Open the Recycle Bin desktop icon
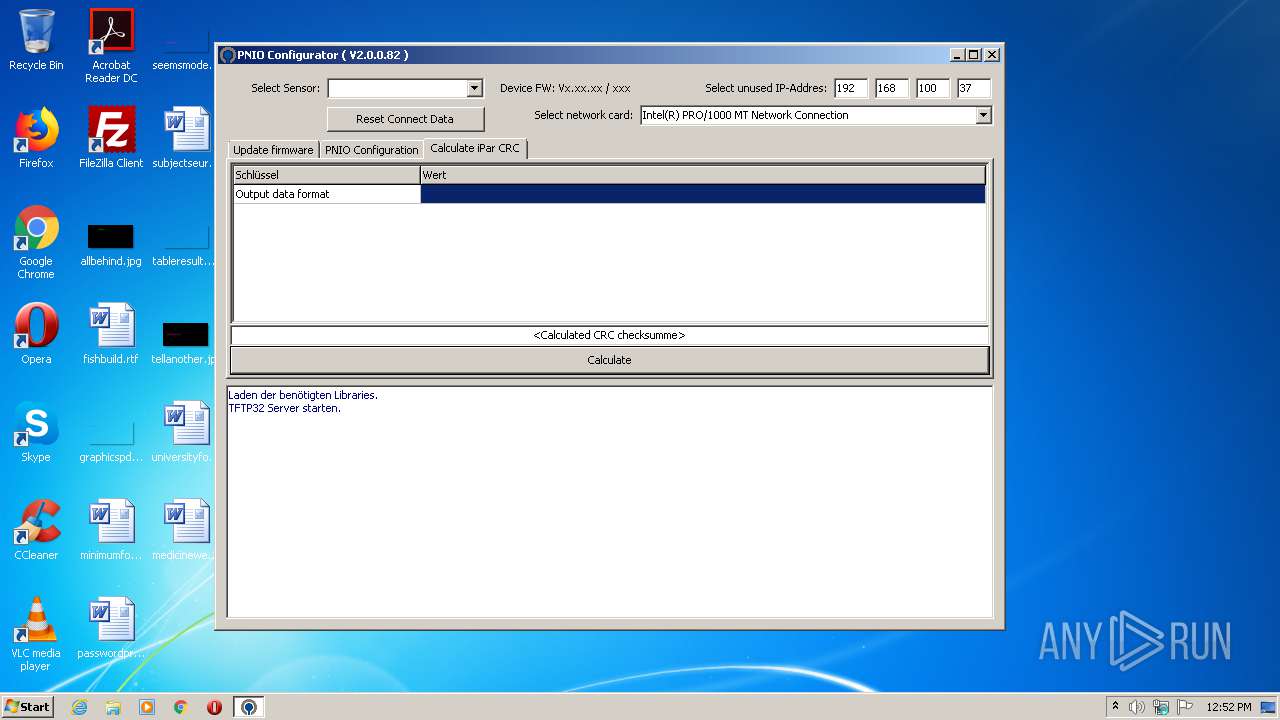 tap(36, 40)
